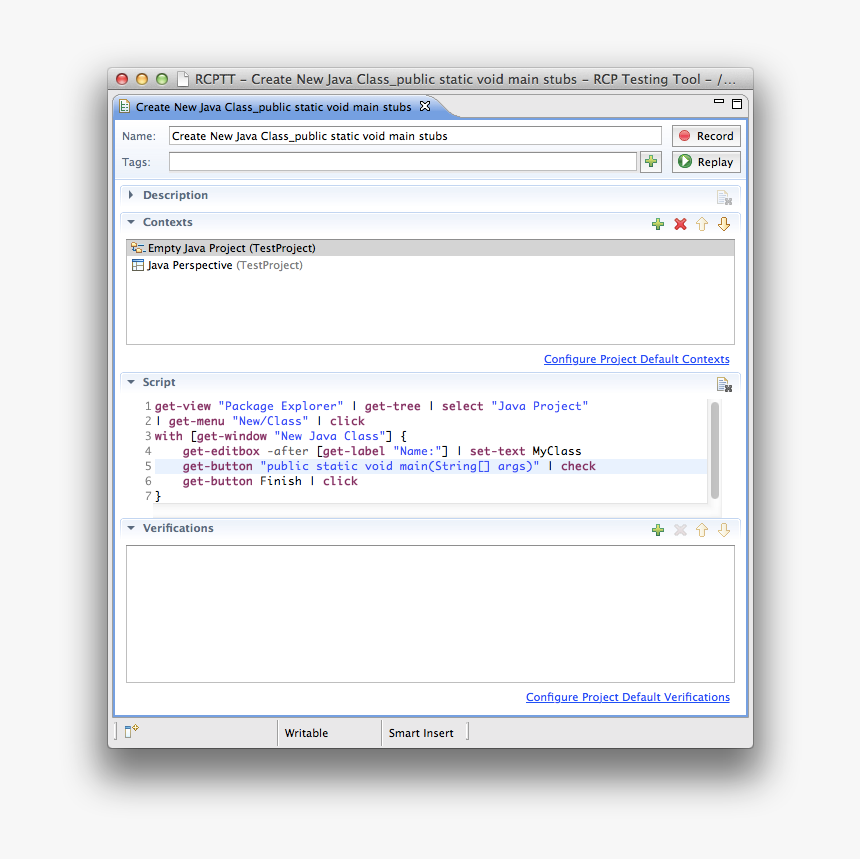The image size is (860, 859).
Task: Collapse the Verifications section
Action: pos(131,528)
